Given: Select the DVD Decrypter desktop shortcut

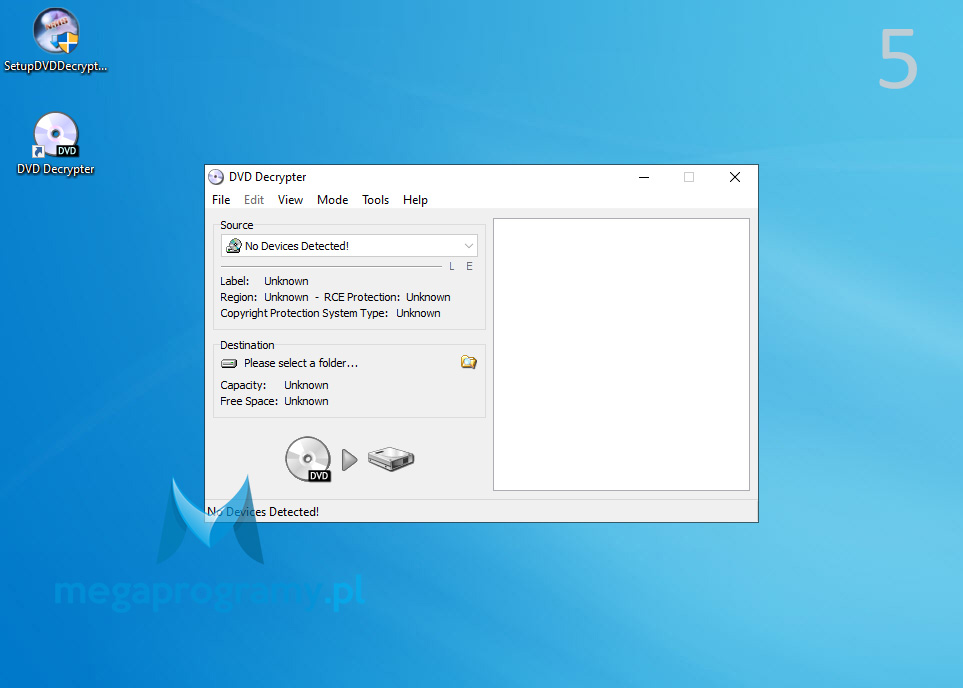Looking at the screenshot, I should point(55,144).
